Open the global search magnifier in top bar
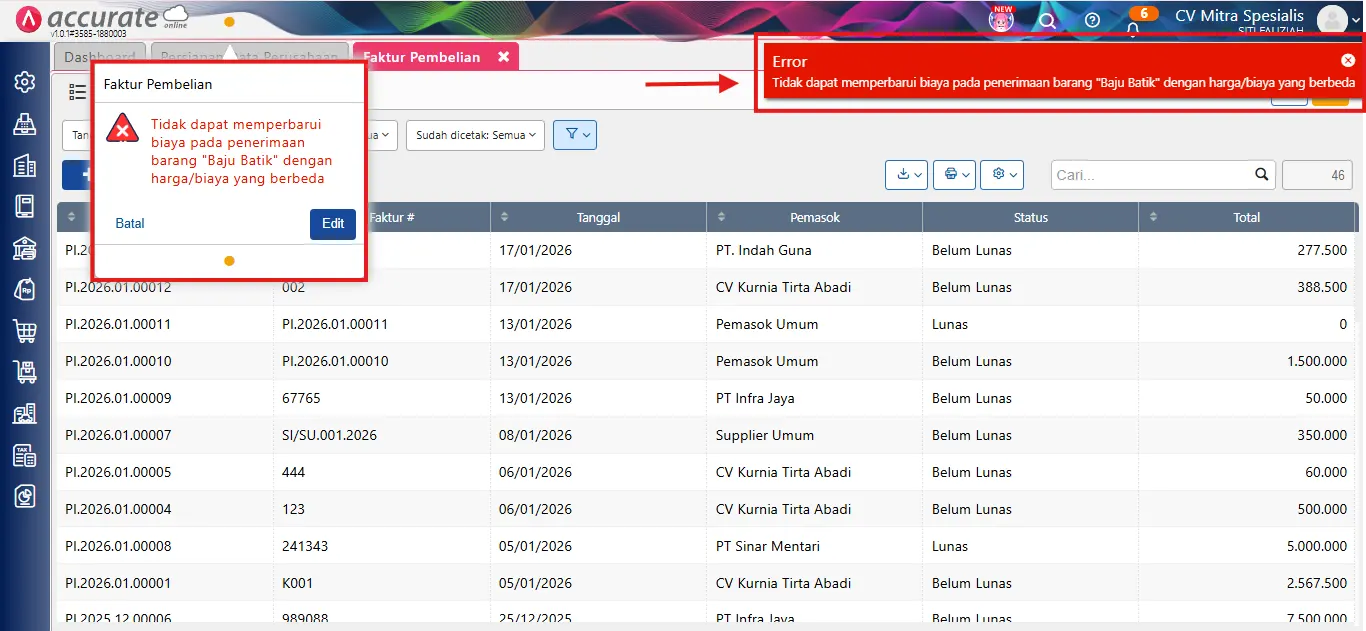 pyautogui.click(x=1047, y=19)
